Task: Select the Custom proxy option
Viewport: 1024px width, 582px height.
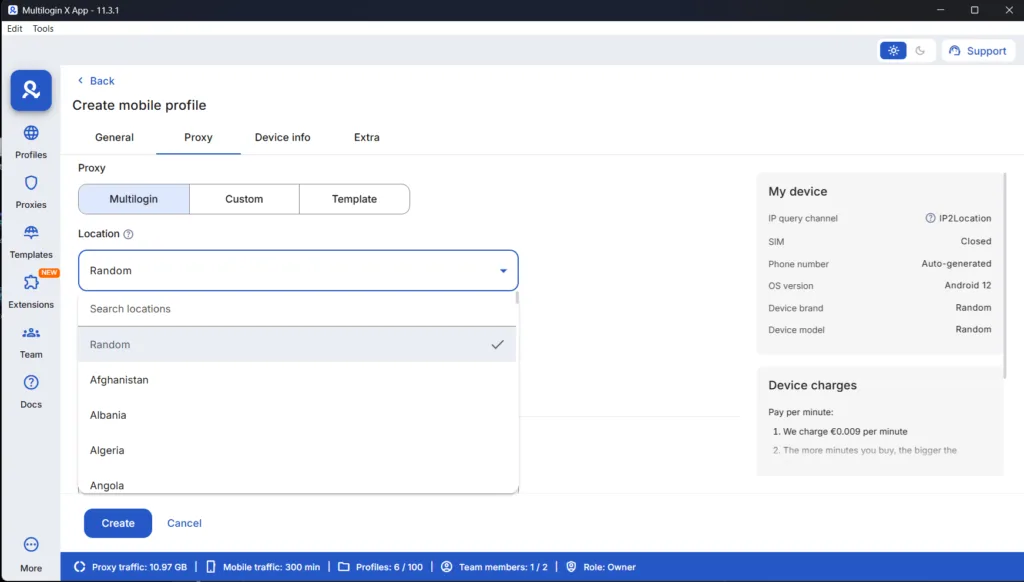Action: coord(244,199)
